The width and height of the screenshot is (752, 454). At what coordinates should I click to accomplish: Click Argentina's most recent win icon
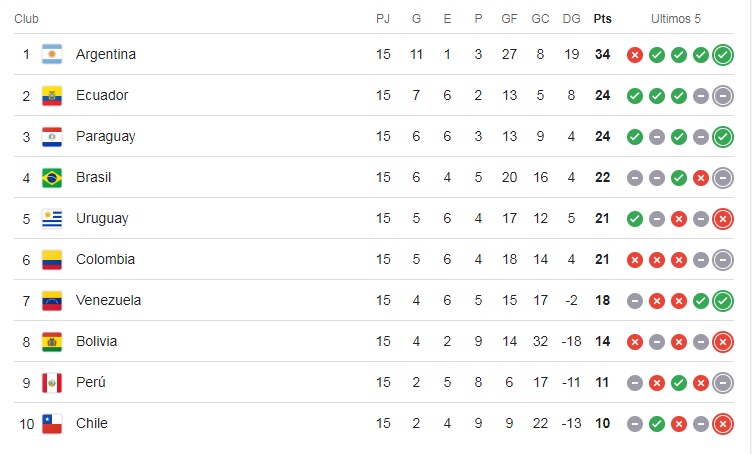click(723, 55)
